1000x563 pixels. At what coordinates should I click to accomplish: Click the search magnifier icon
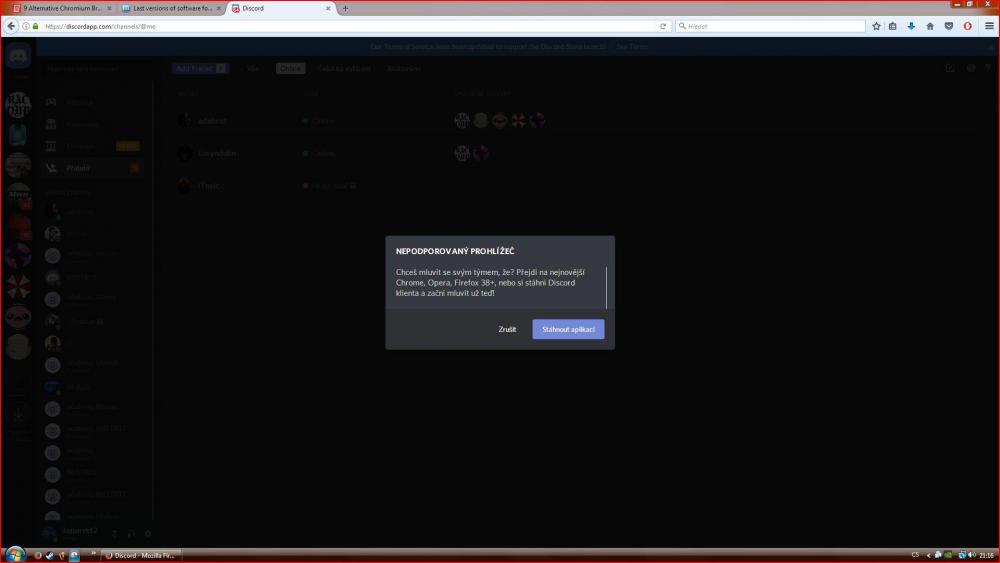[682, 26]
